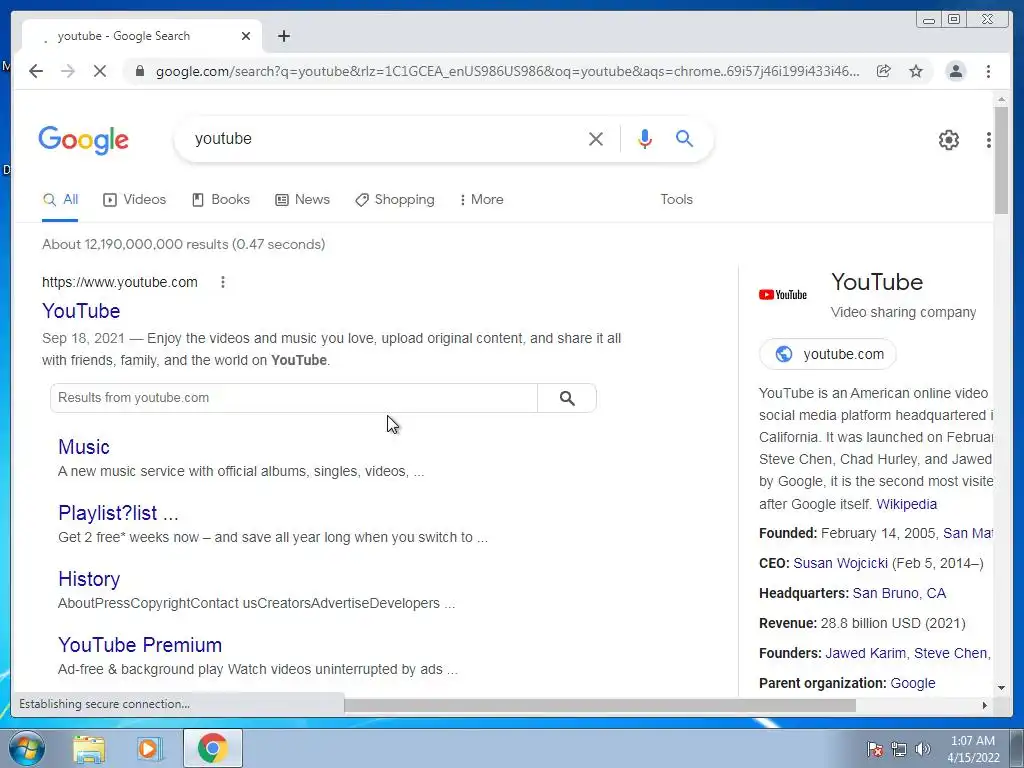The image size is (1024, 768).
Task: Bookmark this page with the star icon
Action: [916, 71]
